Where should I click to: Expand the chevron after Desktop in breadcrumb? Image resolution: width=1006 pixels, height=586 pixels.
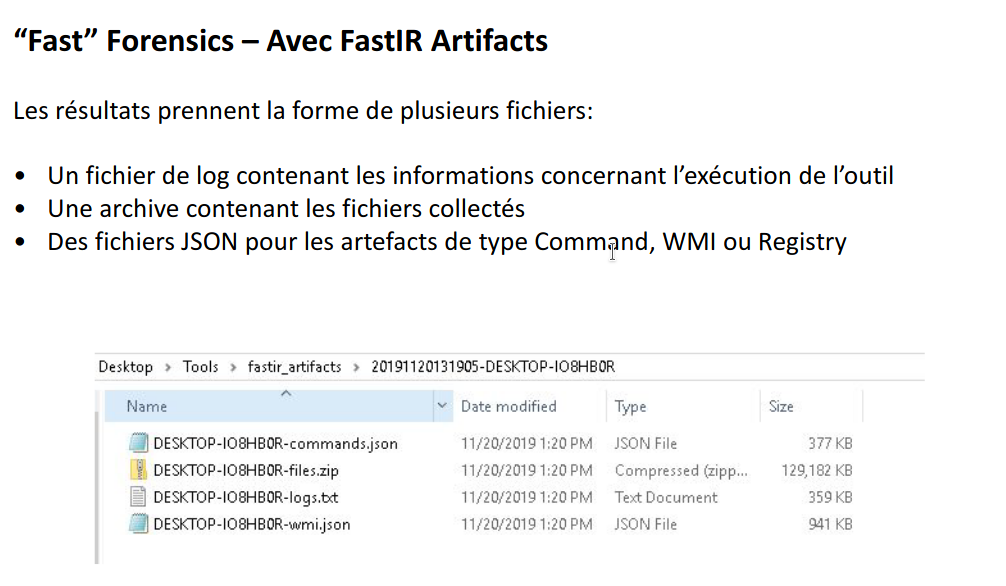[169, 367]
